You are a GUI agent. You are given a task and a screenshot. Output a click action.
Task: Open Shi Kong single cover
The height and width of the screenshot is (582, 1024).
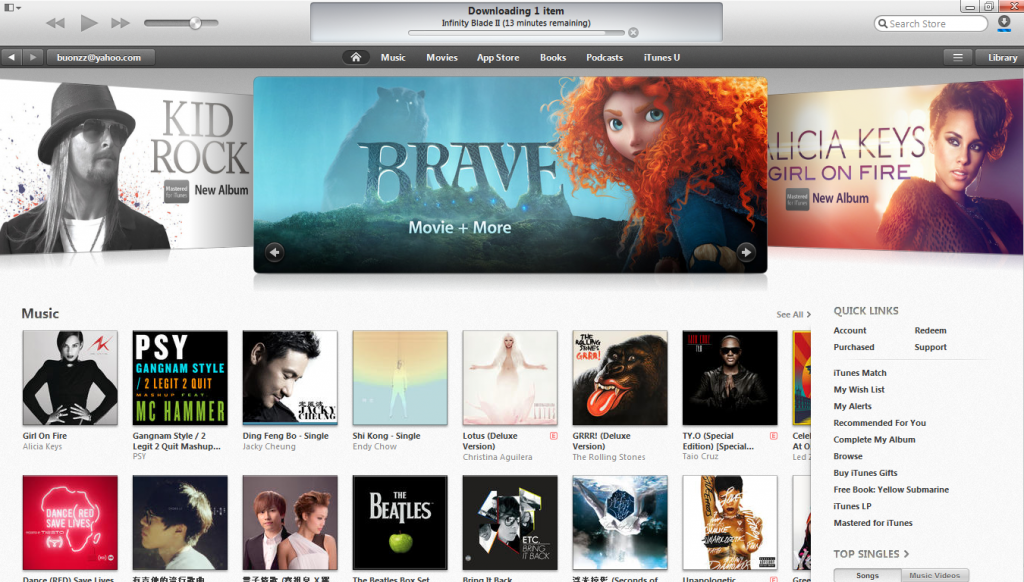click(x=400, y=378)
